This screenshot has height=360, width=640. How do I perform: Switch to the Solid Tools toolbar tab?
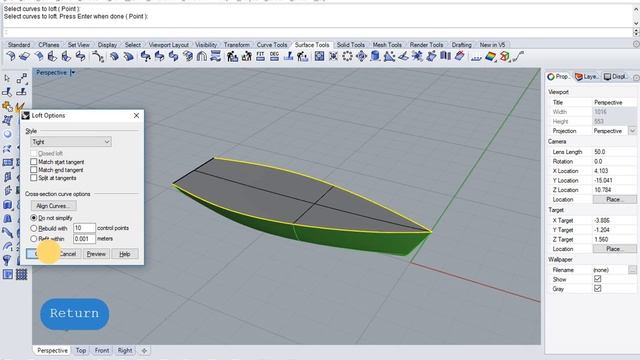351,44
